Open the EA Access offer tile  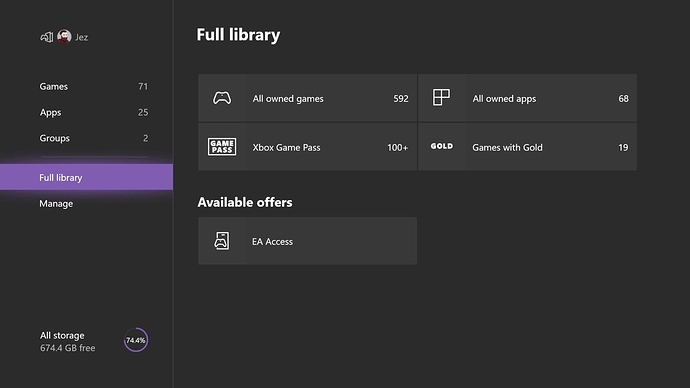click(x=307, y=241)
